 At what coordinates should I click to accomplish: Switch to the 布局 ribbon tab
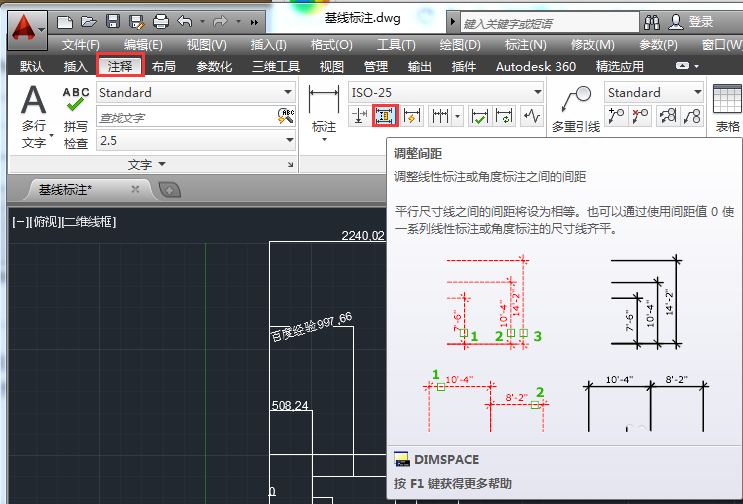[163, 66]
